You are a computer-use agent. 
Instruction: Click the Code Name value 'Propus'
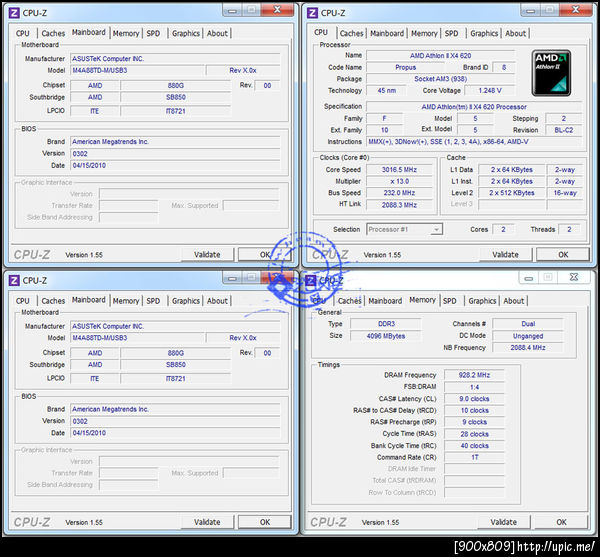406,67
